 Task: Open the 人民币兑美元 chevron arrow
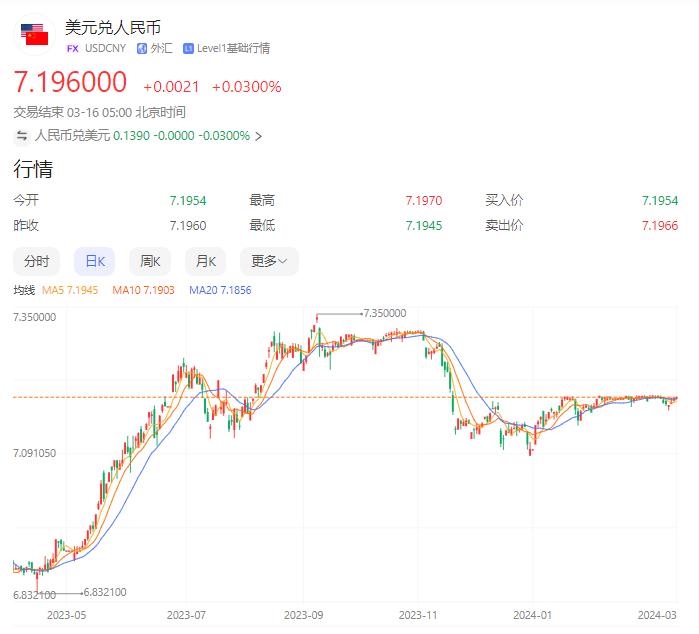click(x=259, y=136)
